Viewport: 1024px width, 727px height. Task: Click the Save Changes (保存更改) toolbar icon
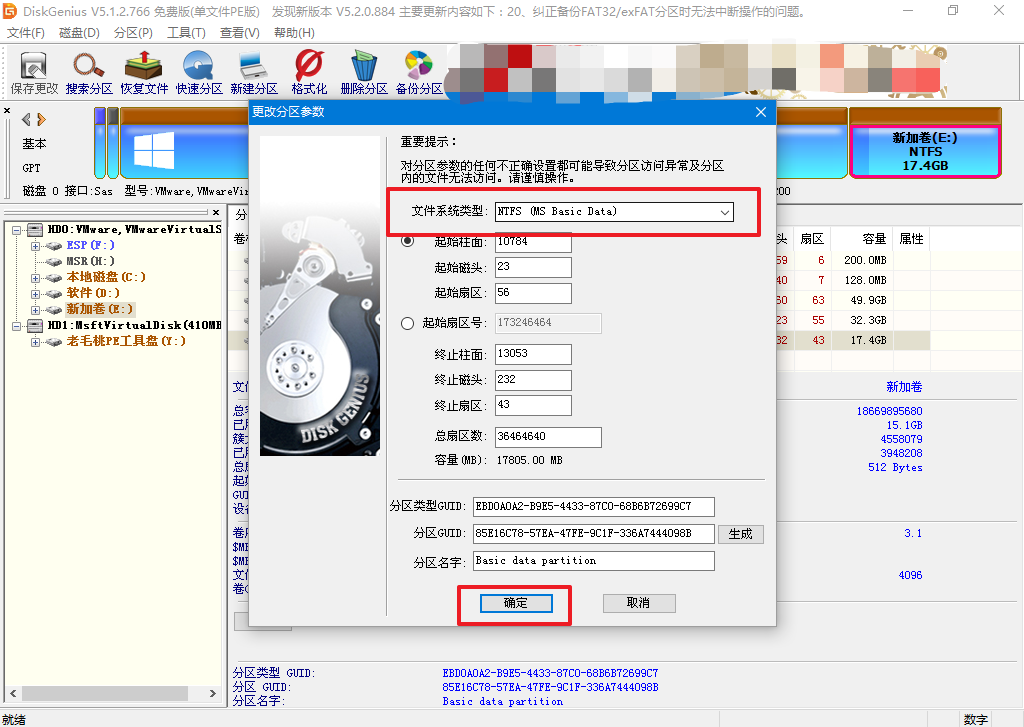[34, 73]
